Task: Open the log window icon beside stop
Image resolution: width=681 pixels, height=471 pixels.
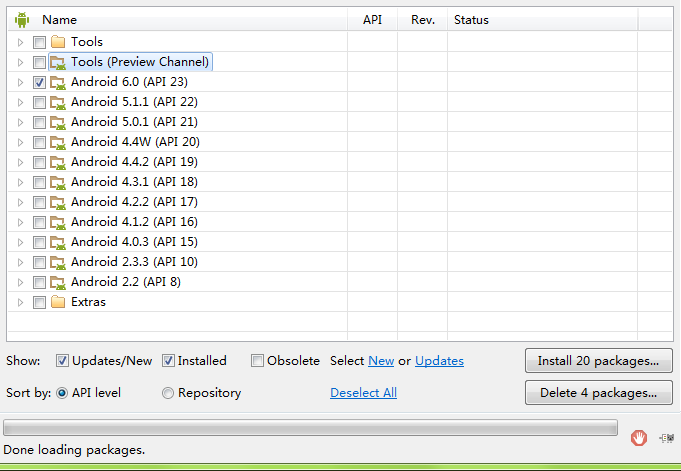Action: click(x=667, y=438)
